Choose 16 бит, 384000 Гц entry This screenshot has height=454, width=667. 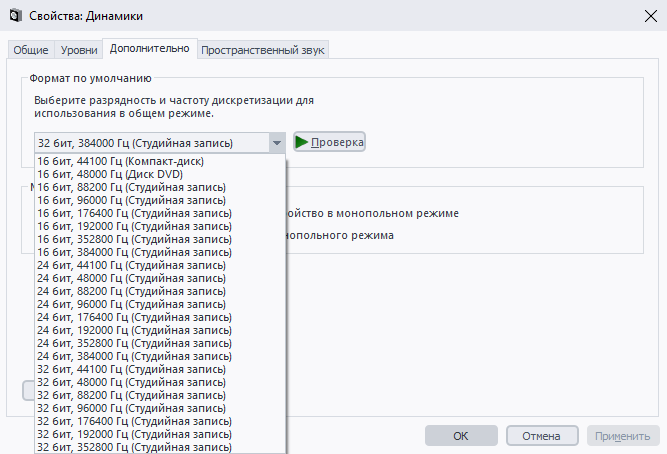(160, 252)
